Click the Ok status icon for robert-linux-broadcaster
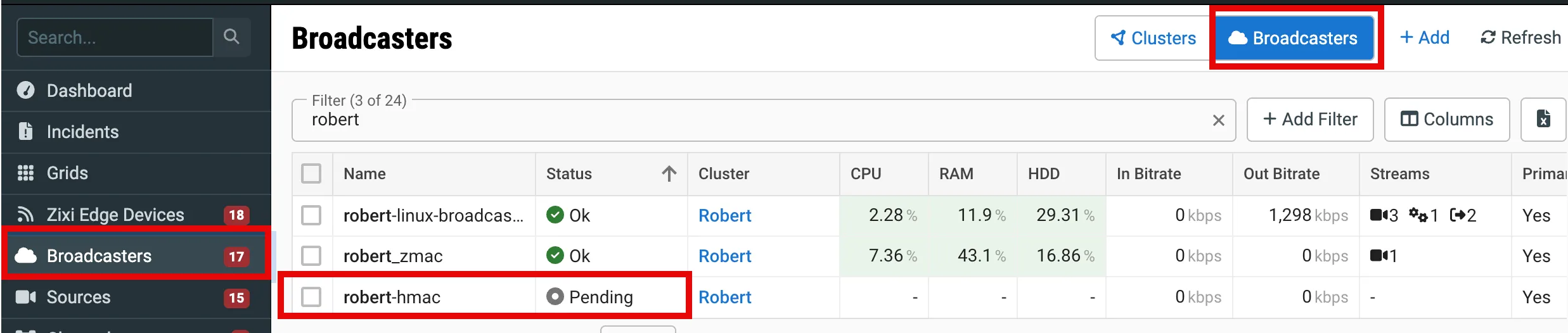 pyautogui.click(x=555, y=215)
